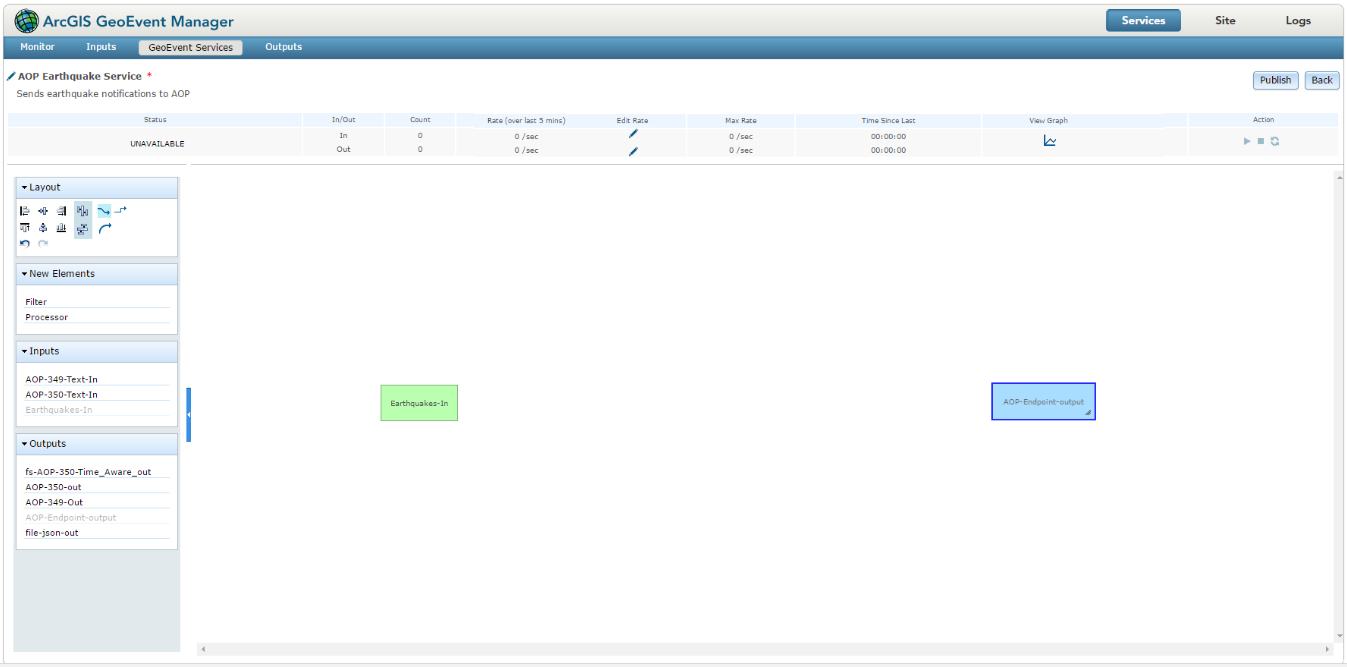Click the align vertical middle icon

pyautogui.click(x=43, y=228)
